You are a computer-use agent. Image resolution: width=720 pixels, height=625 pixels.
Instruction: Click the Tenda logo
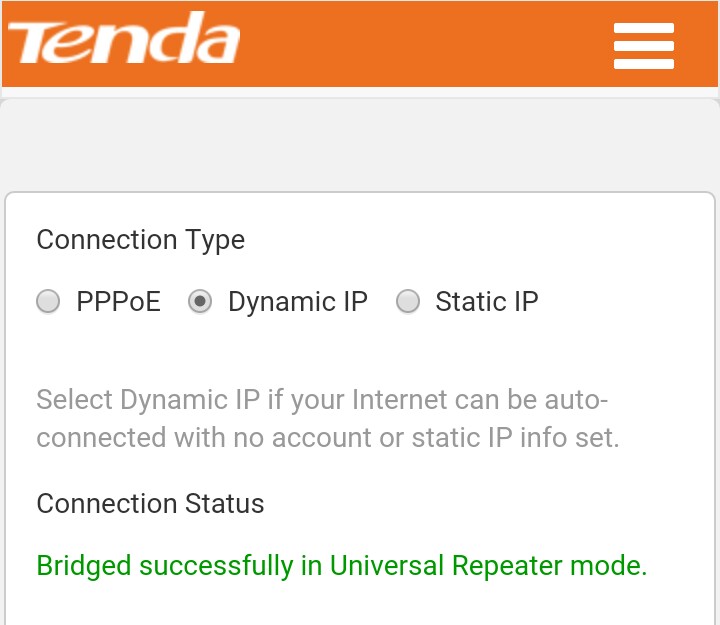124,38
